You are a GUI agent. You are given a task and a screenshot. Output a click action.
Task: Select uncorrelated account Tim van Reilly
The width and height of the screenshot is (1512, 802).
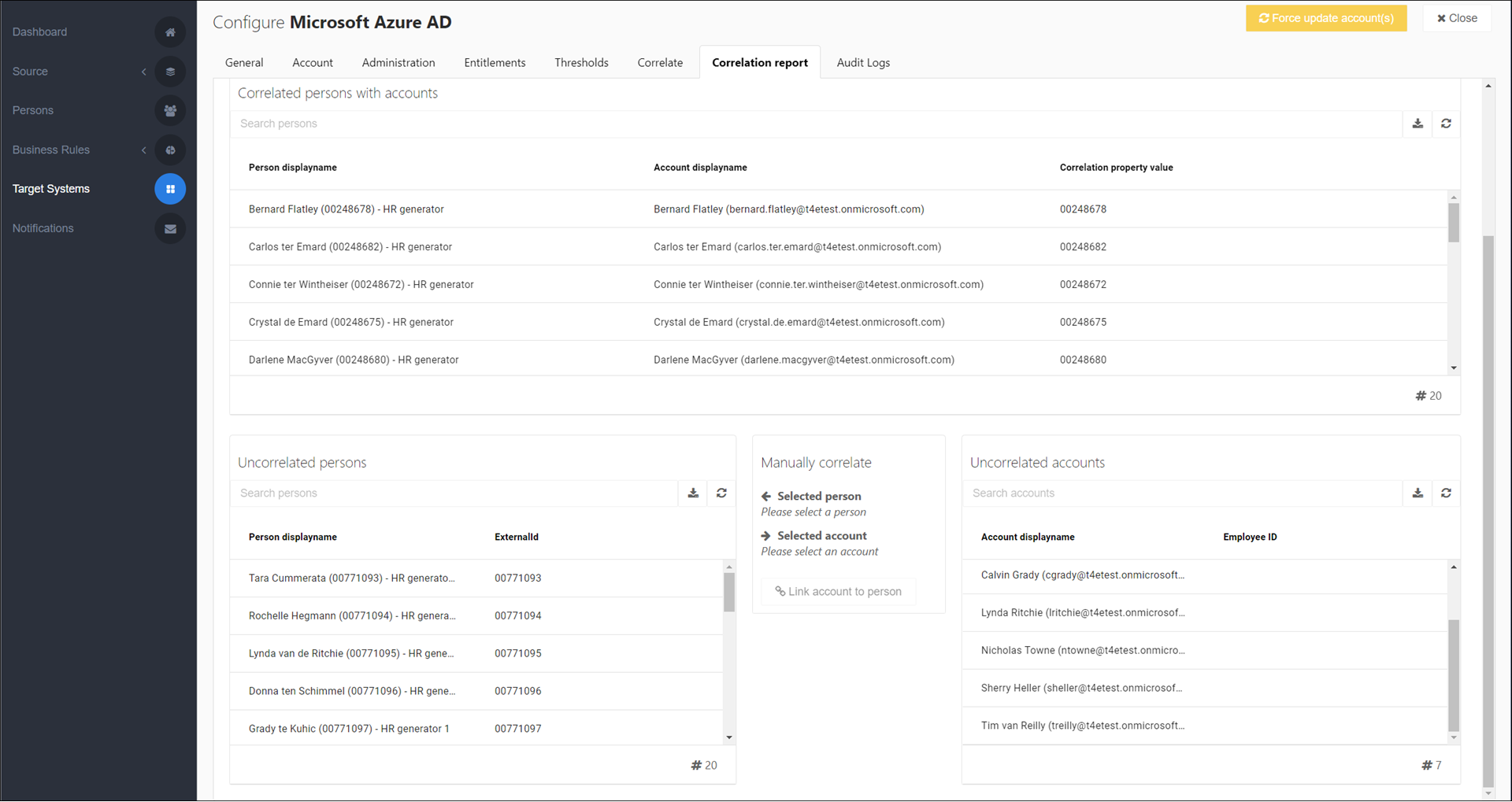1205,726
